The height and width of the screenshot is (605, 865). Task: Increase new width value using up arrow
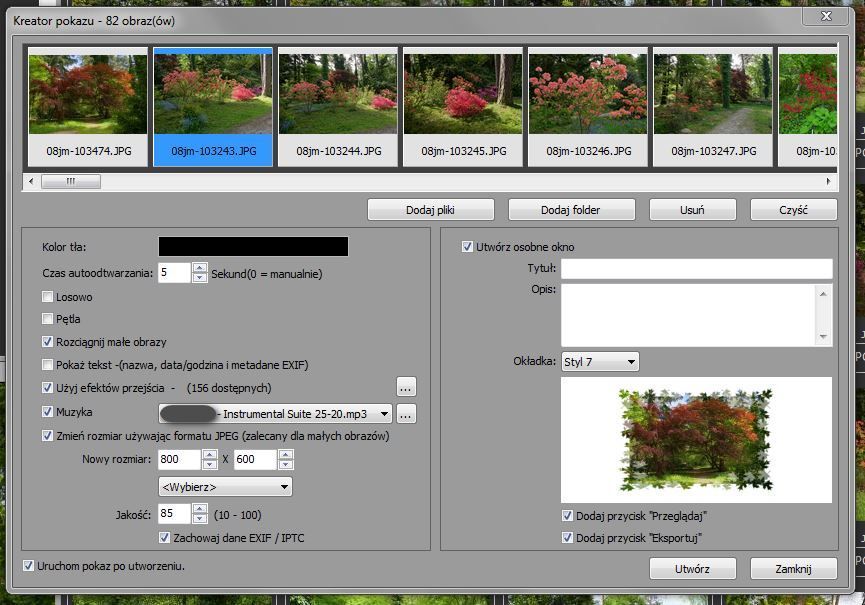[x=209, y=455]
